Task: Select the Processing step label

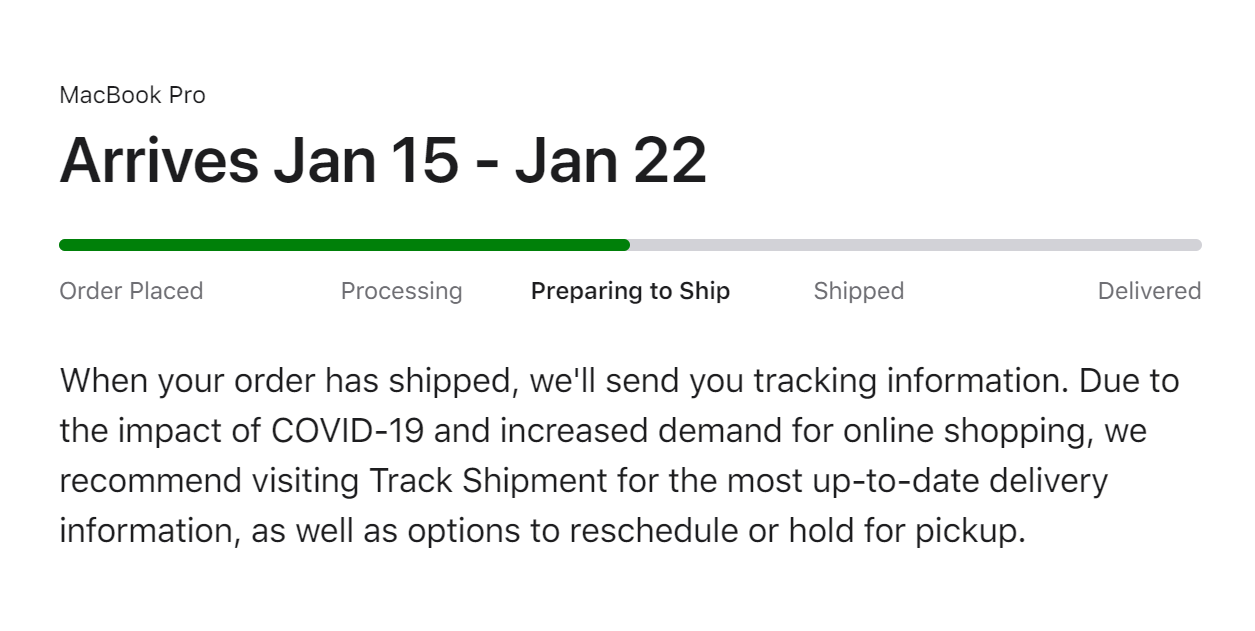Action: click(x=401, y=291)
